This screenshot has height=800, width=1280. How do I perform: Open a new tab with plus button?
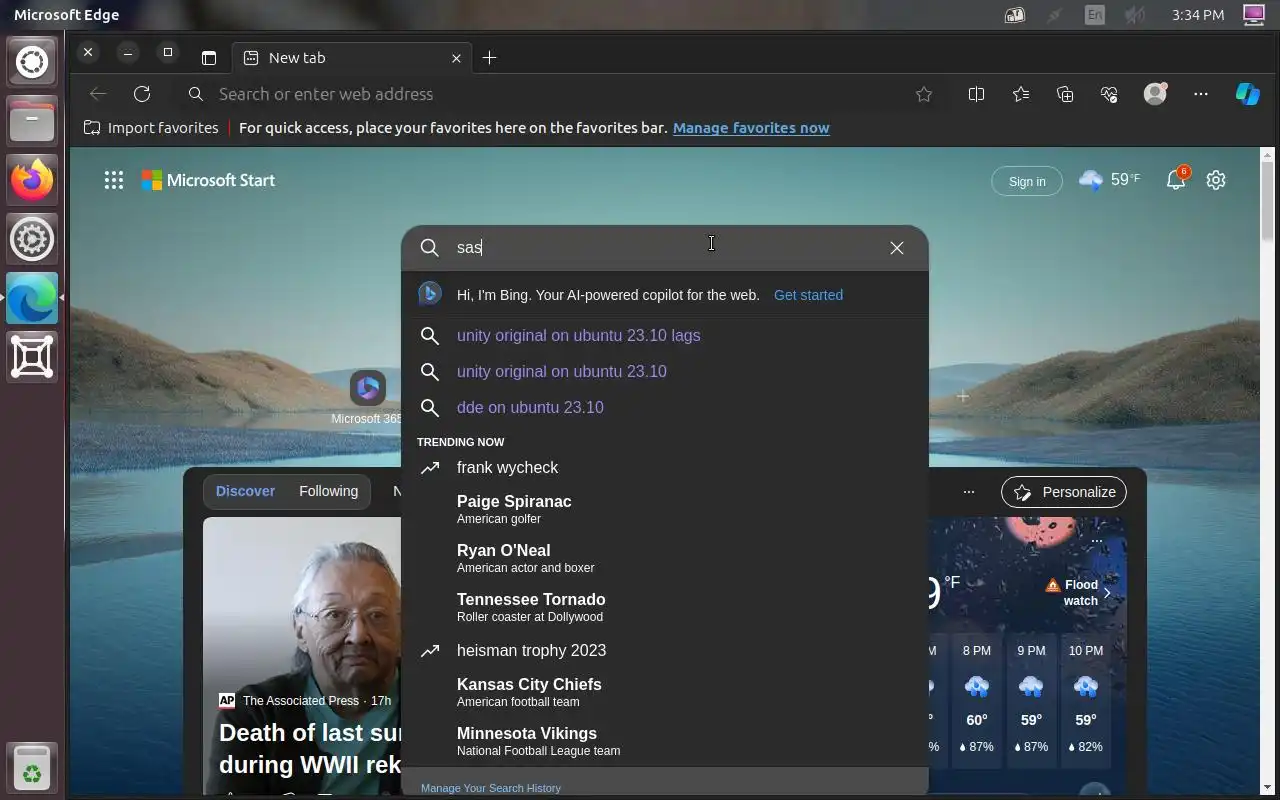489,58
